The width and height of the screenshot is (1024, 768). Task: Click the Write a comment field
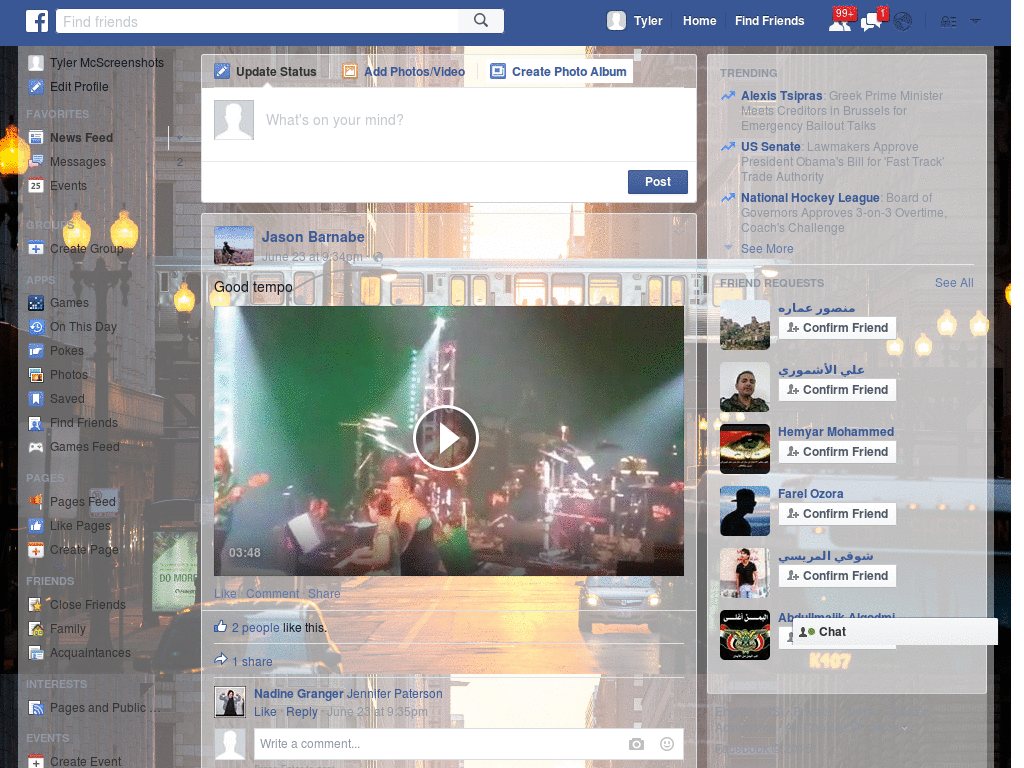(439, 744)
